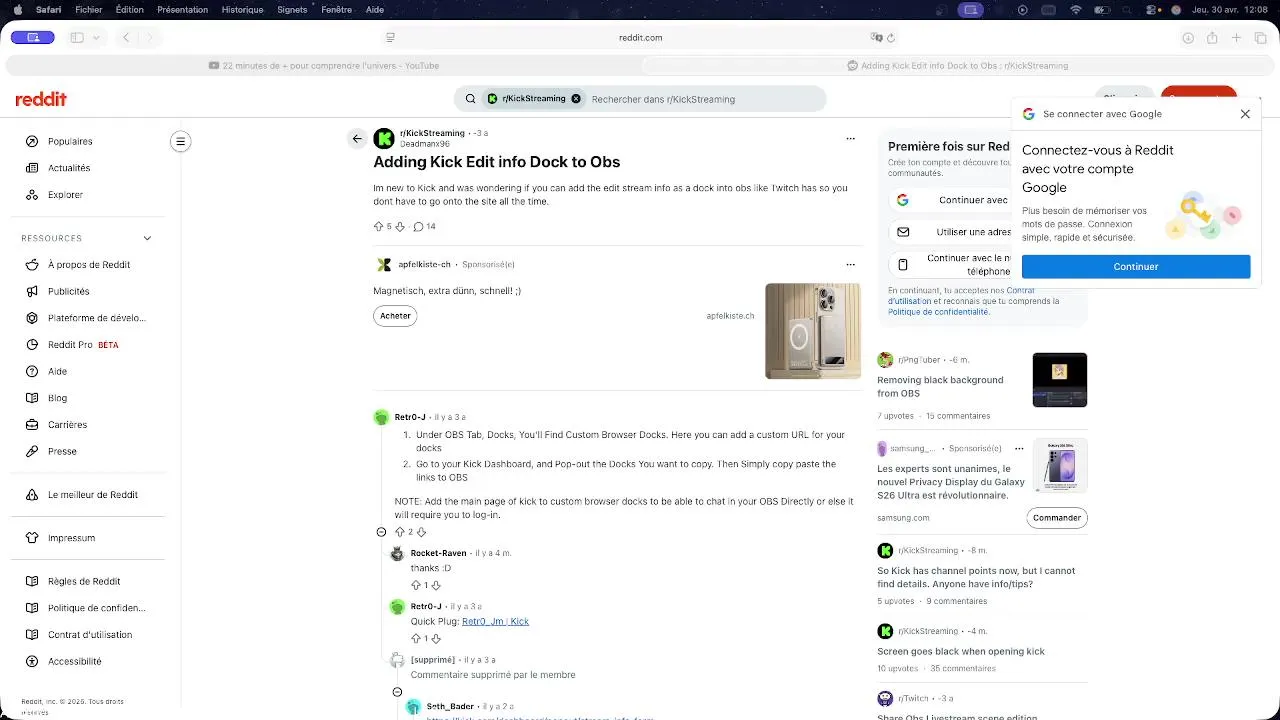This screenshot has height=720, width=1280.
Task: Upvote Retr0-J's comment with 2 votes
Action: pyautogui.click(x=400, y=532)
